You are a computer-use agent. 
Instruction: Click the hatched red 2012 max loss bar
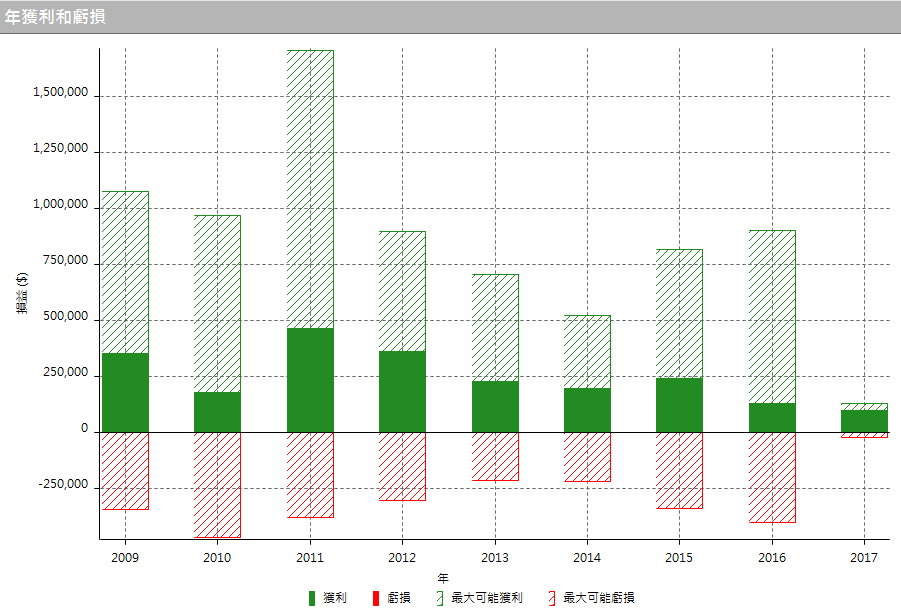tap(402, 467)
